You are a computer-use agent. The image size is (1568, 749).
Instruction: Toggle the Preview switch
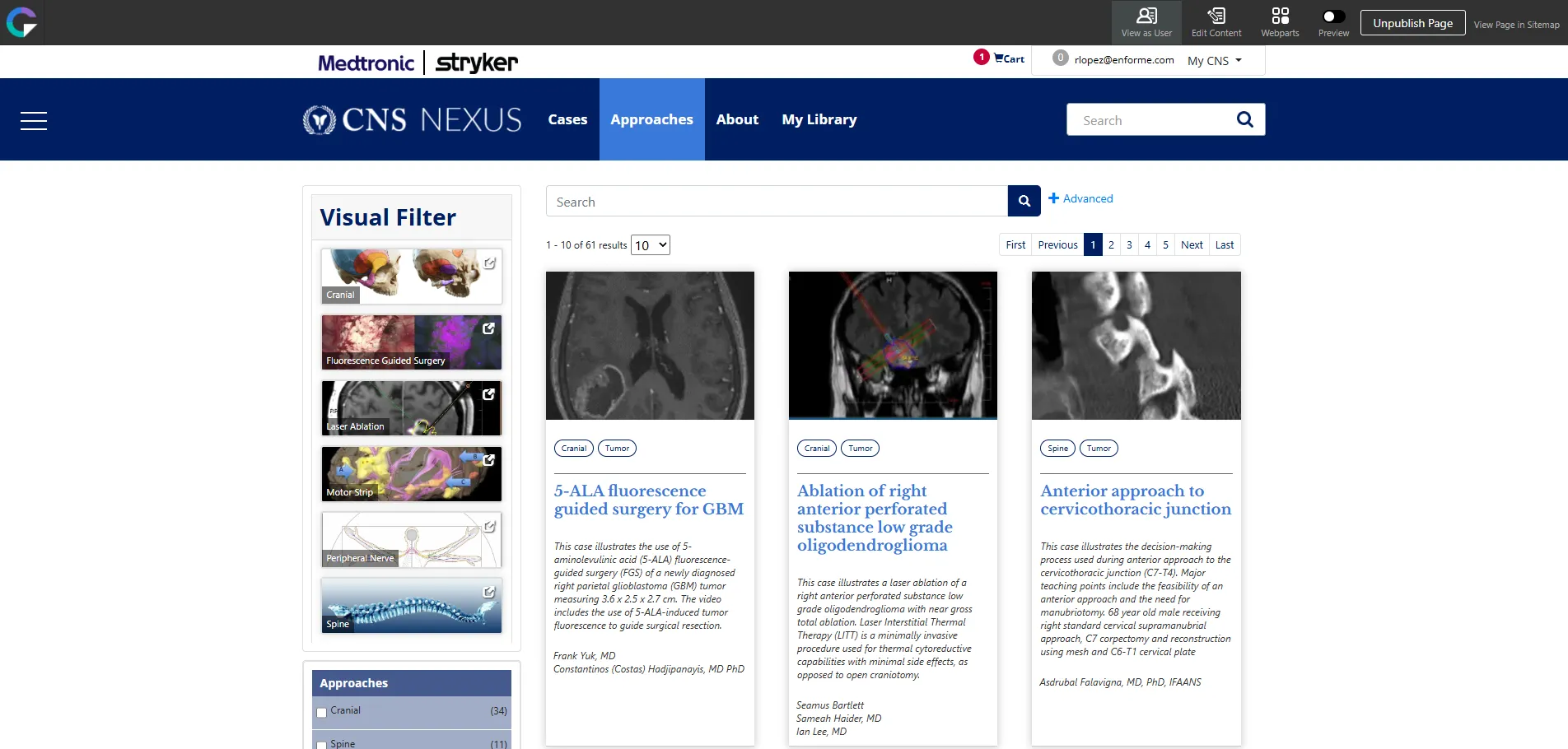coord(1333,16)
